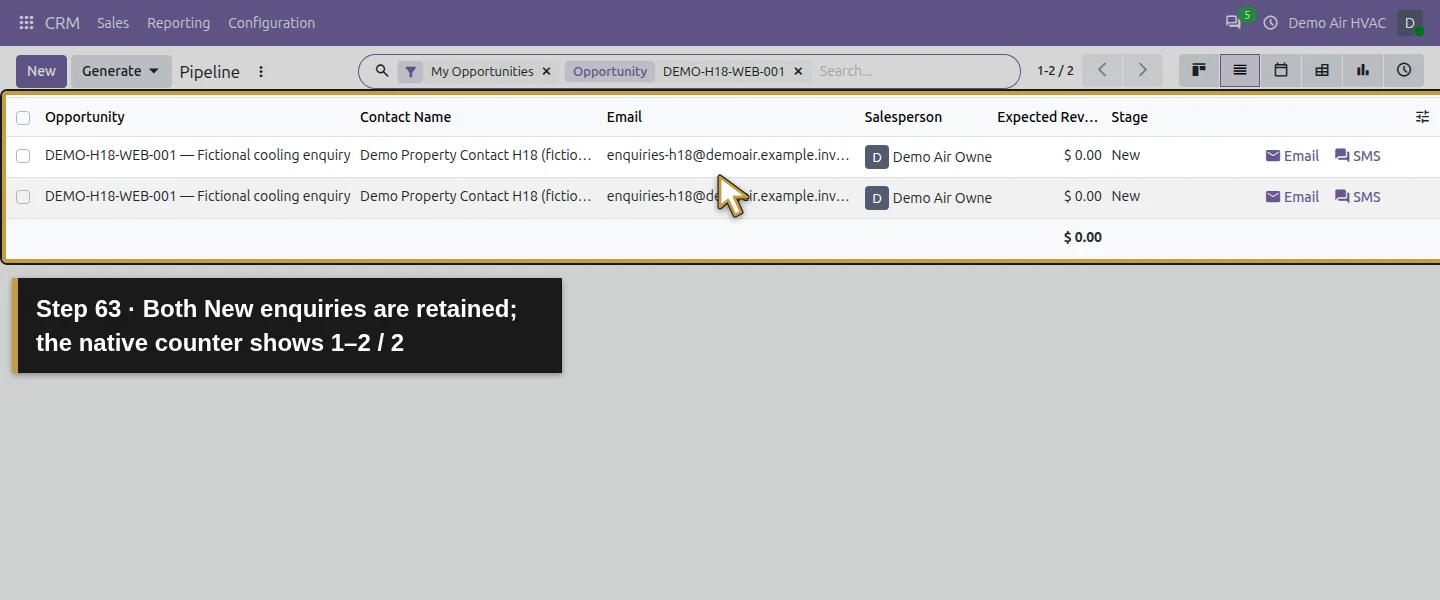Click first row salesperson avatar D

(x=877, y=157)
